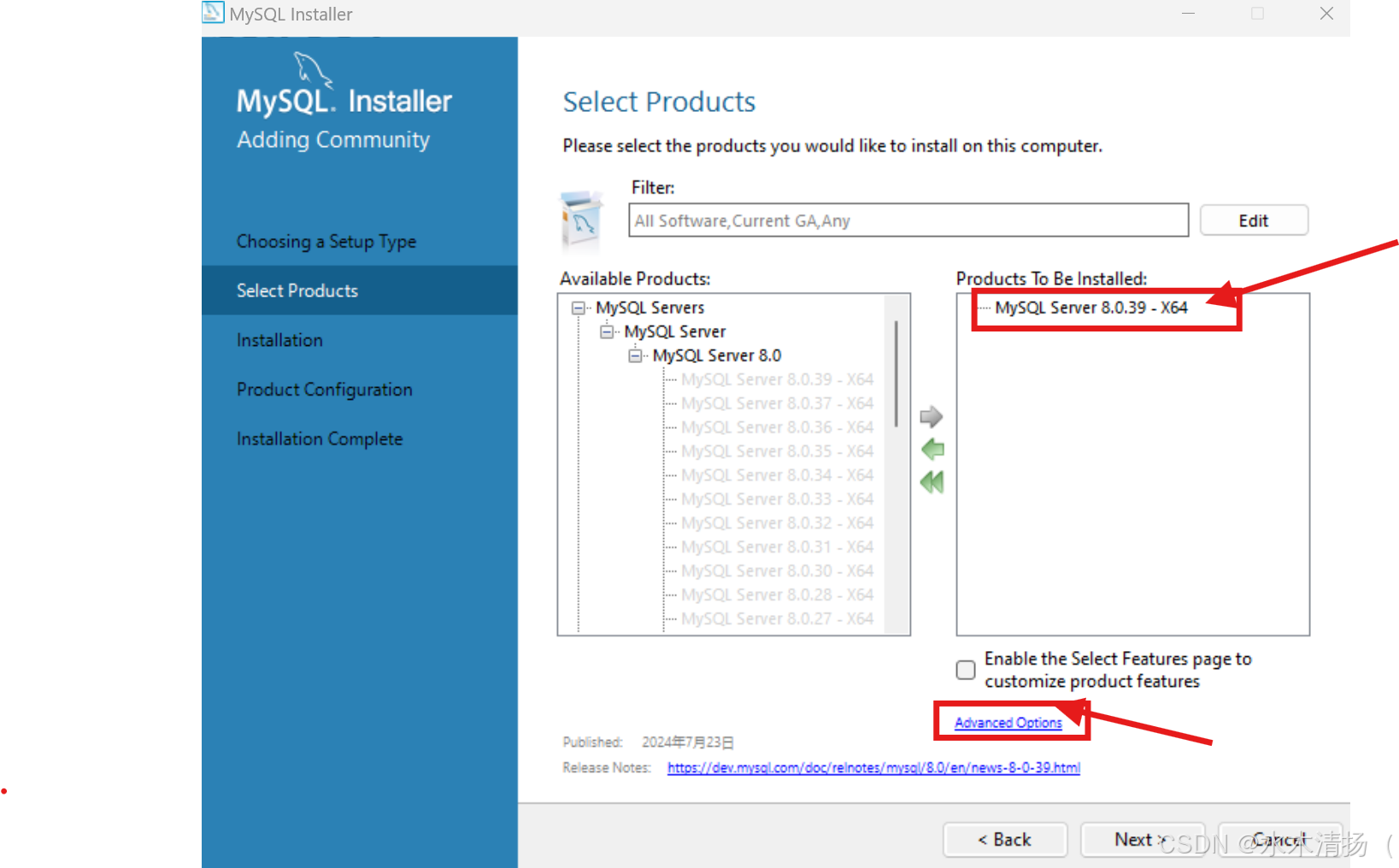Select the MySQL Servers tree label

(650, 308)
